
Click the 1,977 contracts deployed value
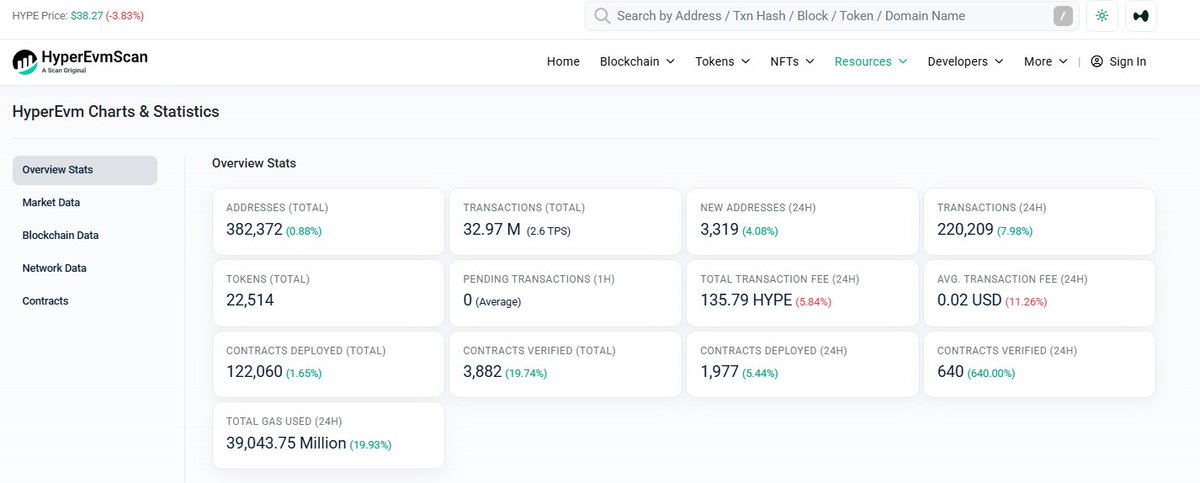pyautogui.click(x=719, y=372)
